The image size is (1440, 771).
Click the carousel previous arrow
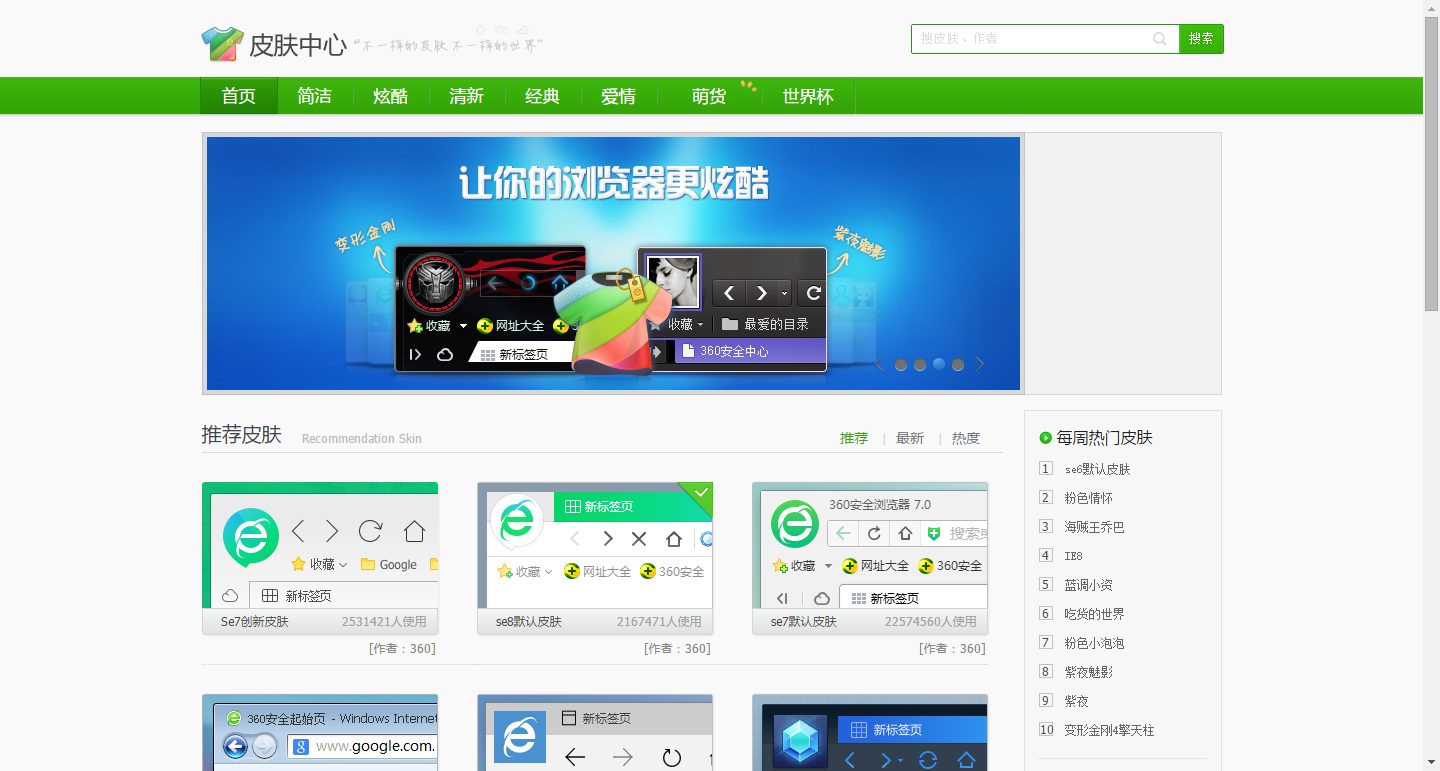coord(878,364)
